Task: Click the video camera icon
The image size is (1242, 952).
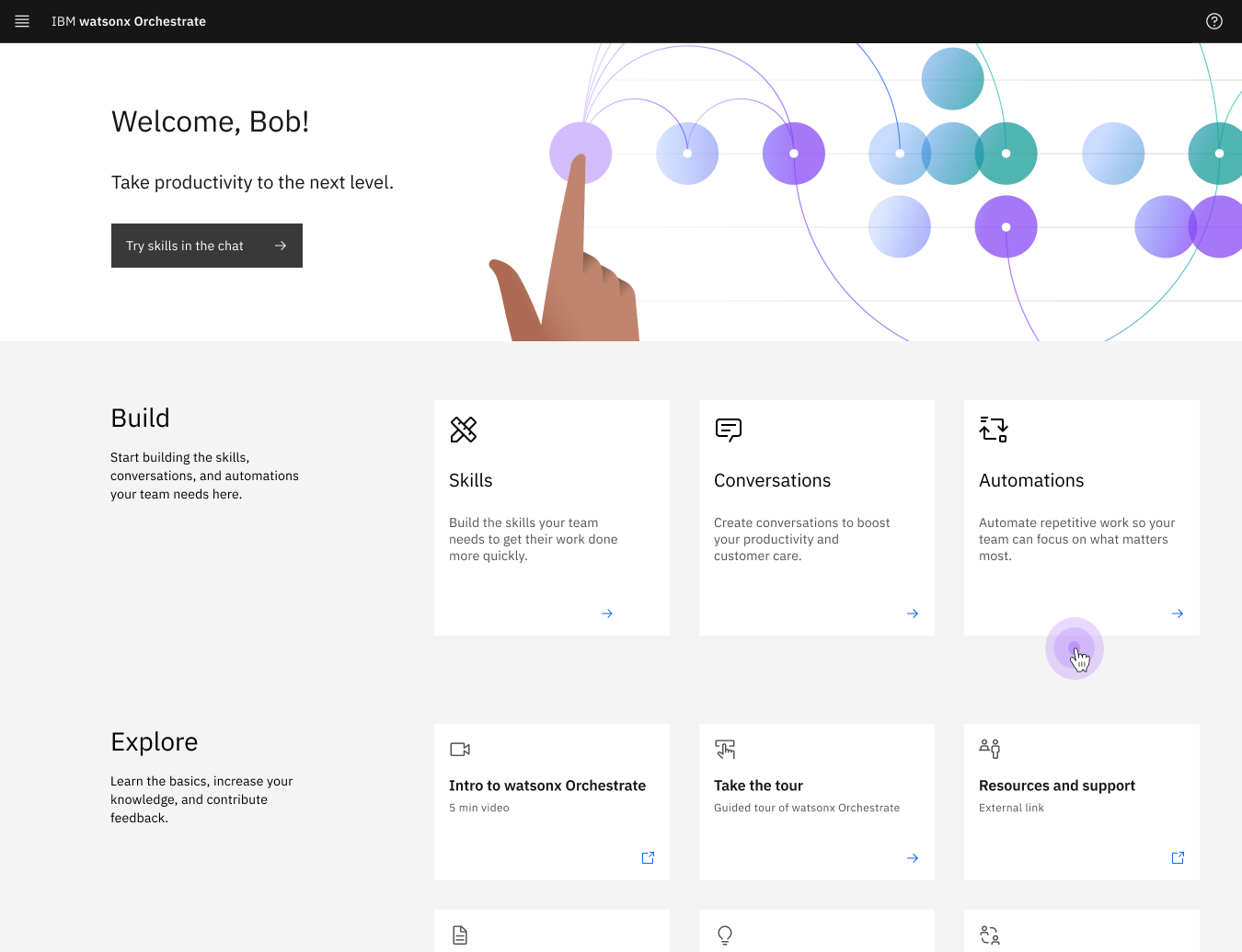Action: tap(460, 750)
